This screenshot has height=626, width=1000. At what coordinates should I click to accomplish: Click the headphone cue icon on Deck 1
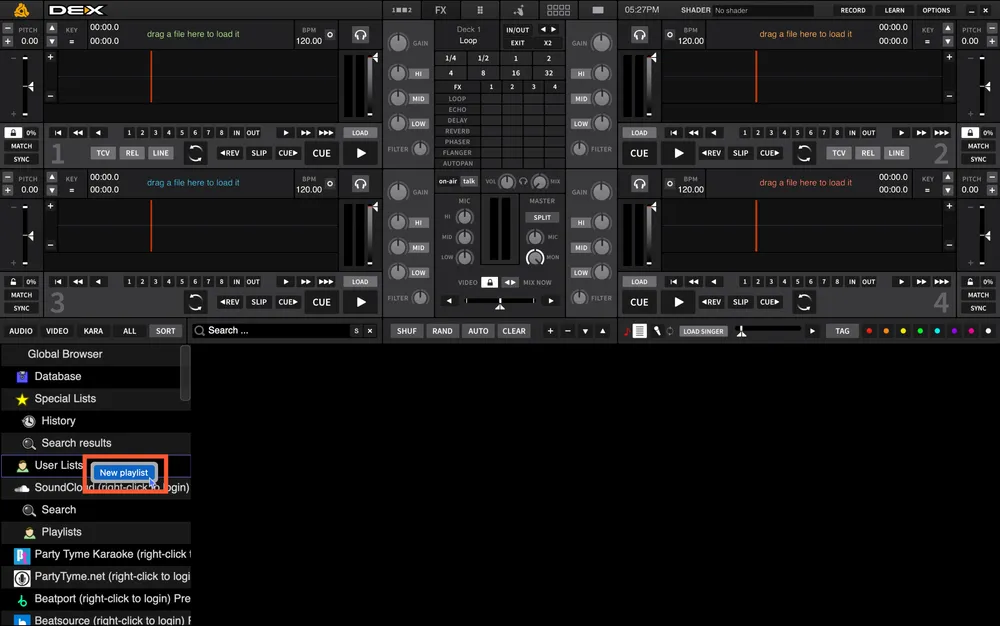360,34
